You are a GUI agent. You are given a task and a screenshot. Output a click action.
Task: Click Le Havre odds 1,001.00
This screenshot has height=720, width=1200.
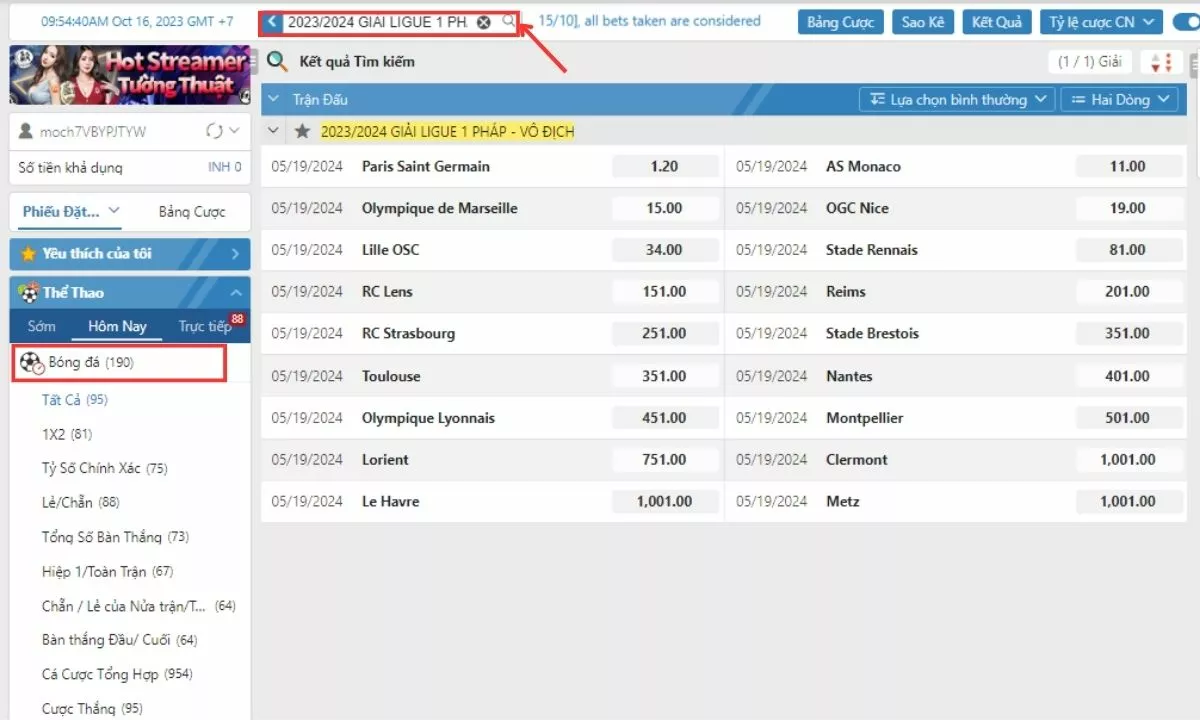[x=664, y=501]
